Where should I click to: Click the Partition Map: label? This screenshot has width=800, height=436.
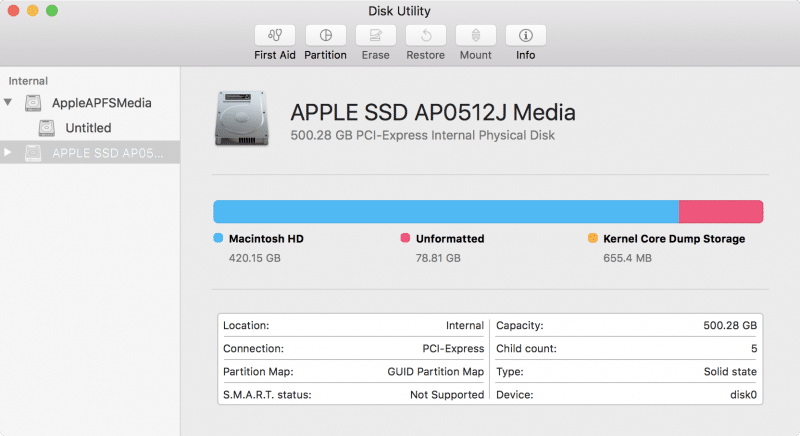[258, 372]
